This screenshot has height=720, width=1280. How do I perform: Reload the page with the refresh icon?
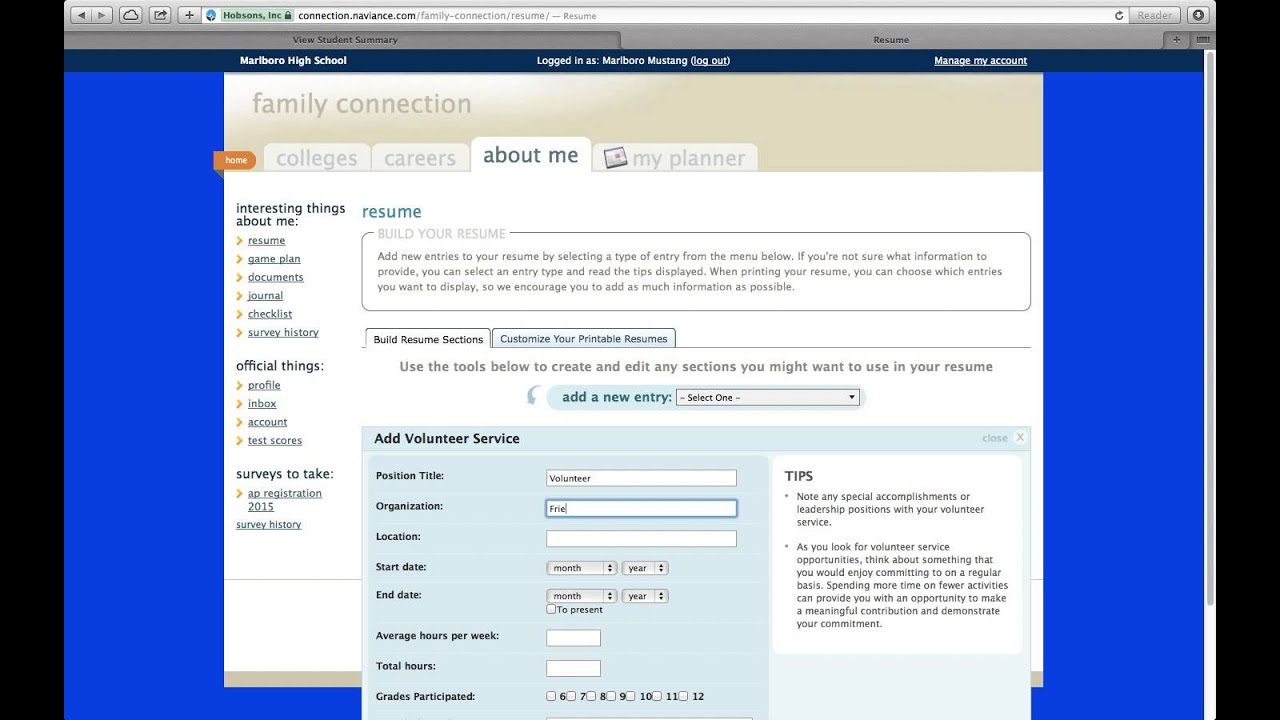[1119, 15]
